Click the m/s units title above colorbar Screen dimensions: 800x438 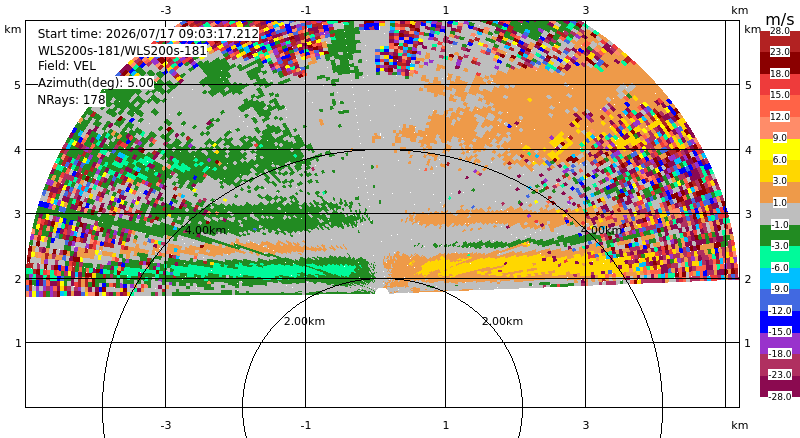780,19
